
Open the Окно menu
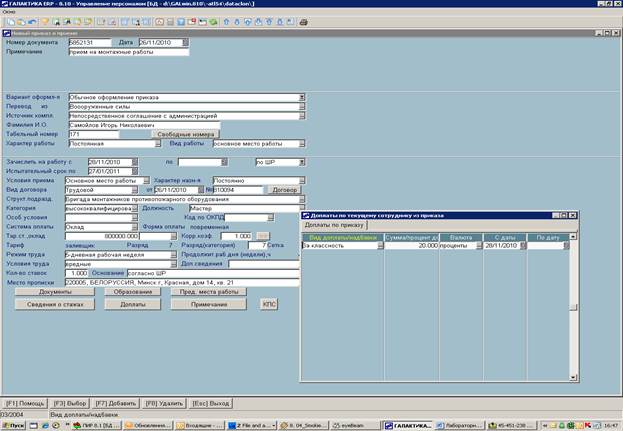[10, 11]
